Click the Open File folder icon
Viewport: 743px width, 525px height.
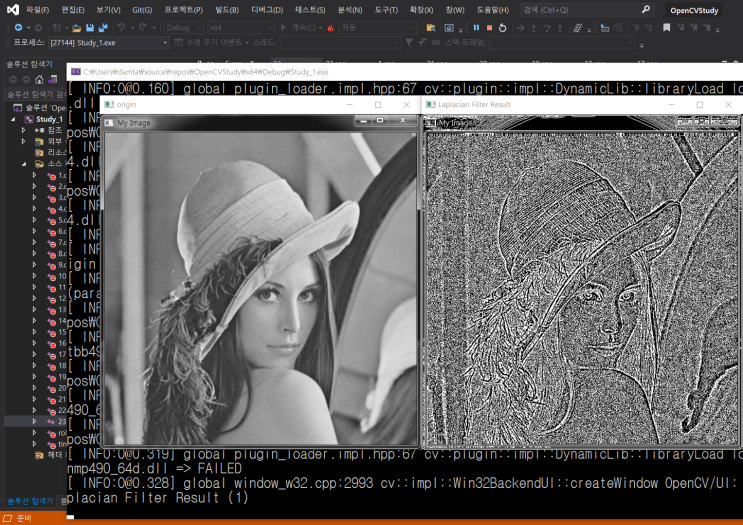click(76, 28)
